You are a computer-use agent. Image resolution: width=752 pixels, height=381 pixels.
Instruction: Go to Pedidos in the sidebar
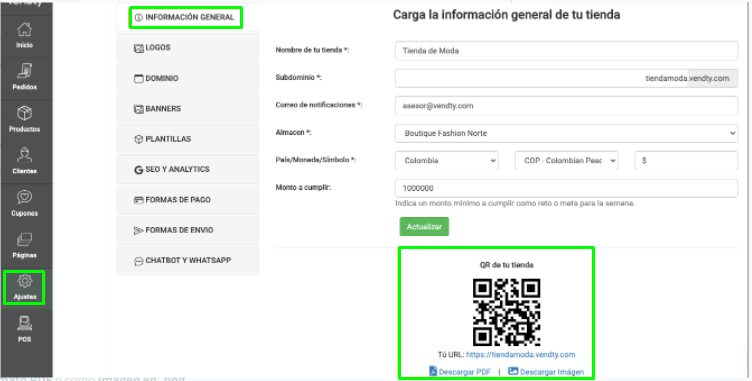click(25, 78)
